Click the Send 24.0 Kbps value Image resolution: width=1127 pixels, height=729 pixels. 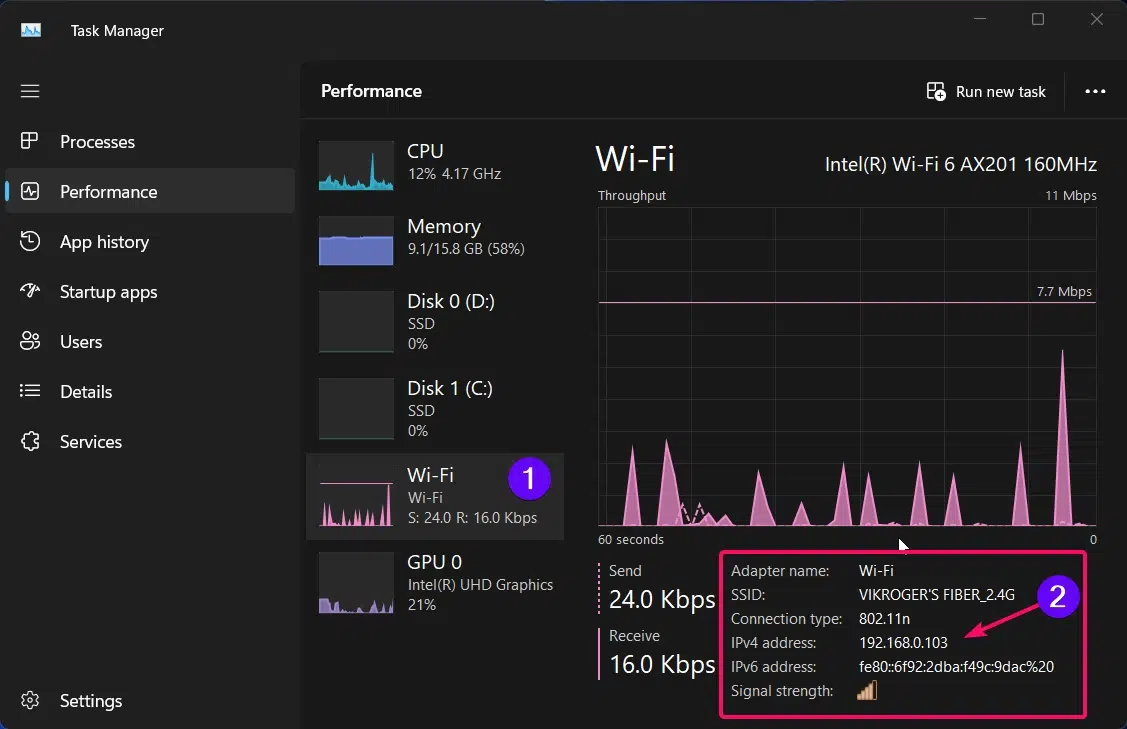[x=662, y=599]
